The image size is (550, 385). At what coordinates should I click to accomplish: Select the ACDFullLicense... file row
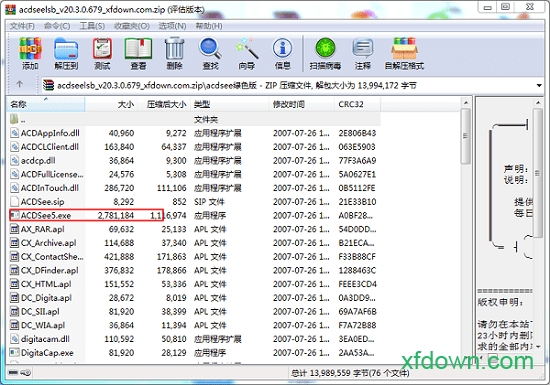tap(193, 174)
